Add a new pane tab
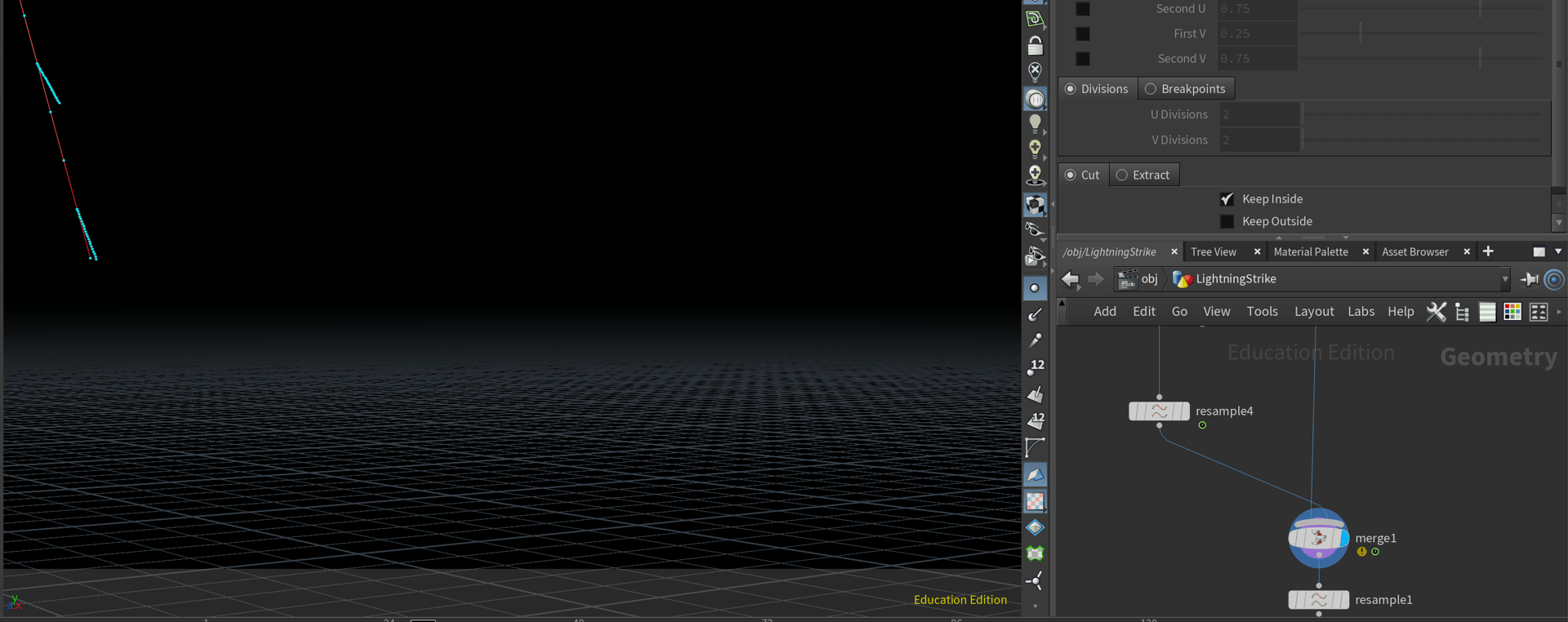This screenshot has width=1568, height=622. (x=1488, y=251)
